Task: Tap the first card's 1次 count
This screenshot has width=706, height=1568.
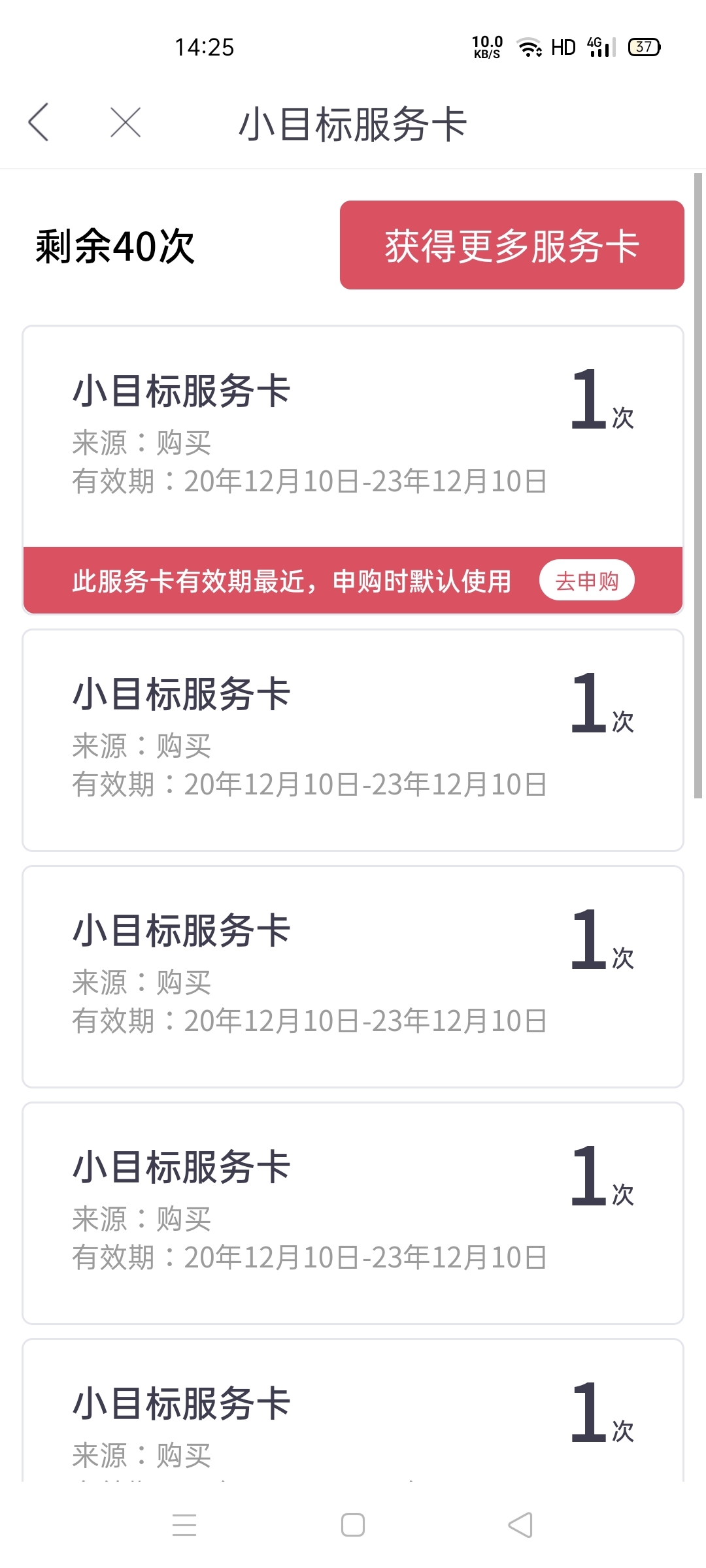Action: [x=602, y=399]
